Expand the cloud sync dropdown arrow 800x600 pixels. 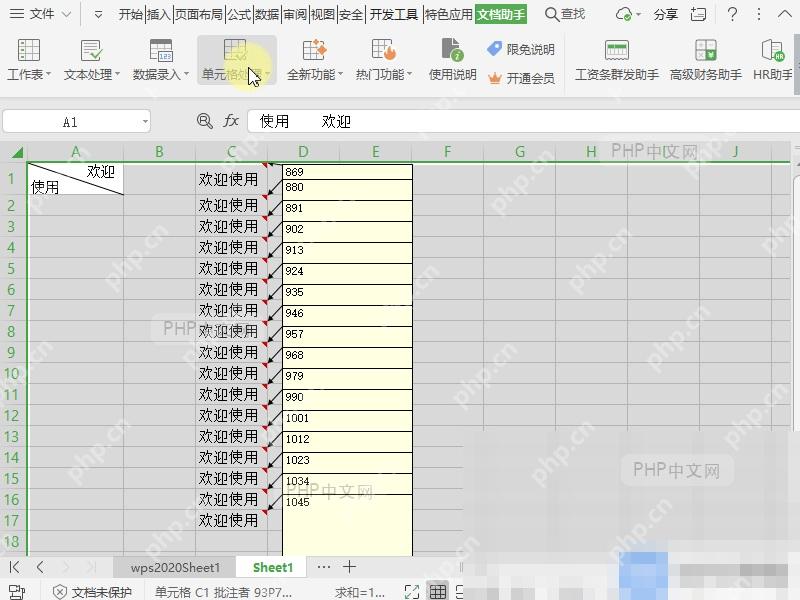[x=638, y=15]
